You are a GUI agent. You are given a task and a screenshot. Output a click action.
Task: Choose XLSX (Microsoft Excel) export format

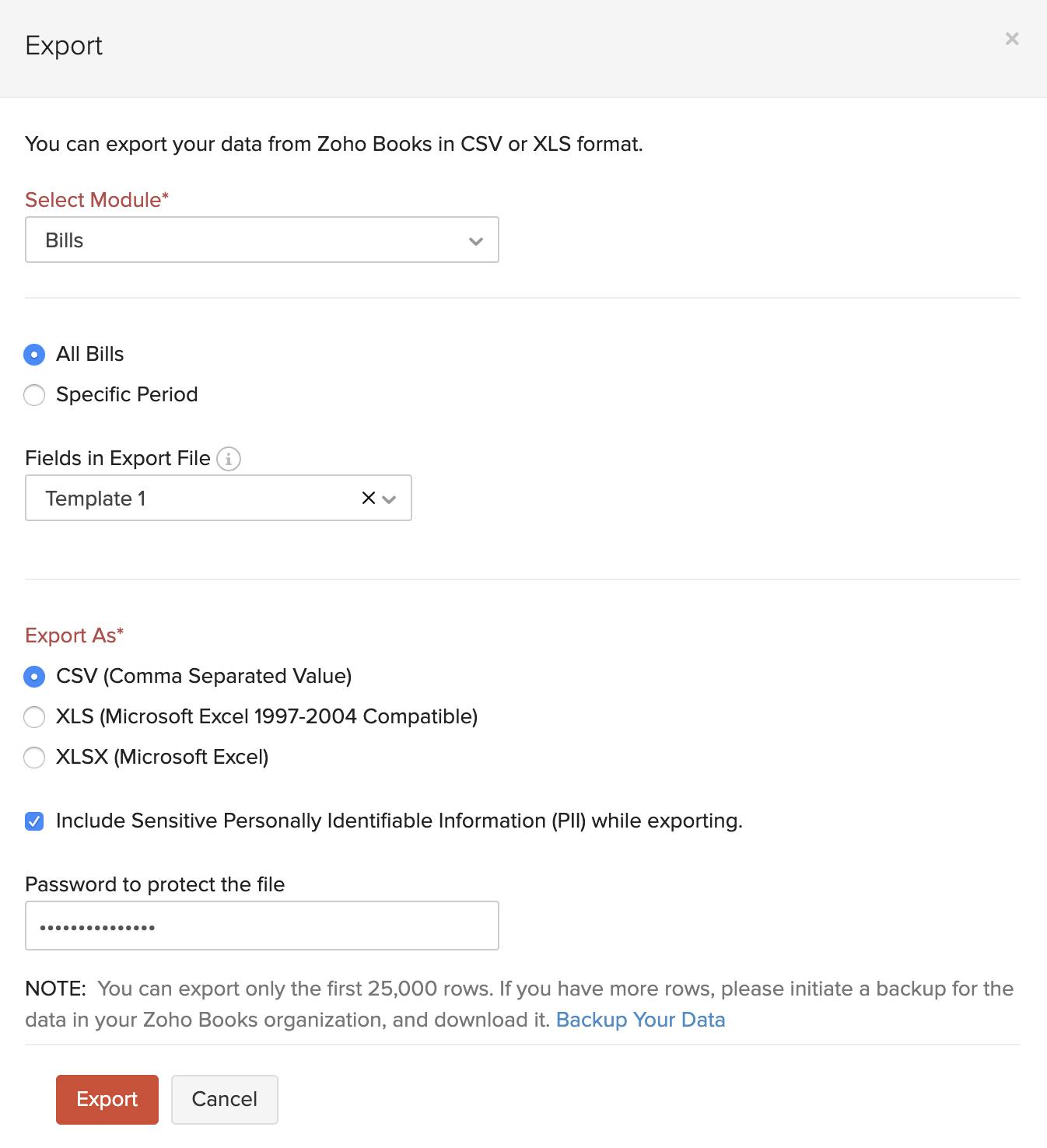[x=34, y=757]
